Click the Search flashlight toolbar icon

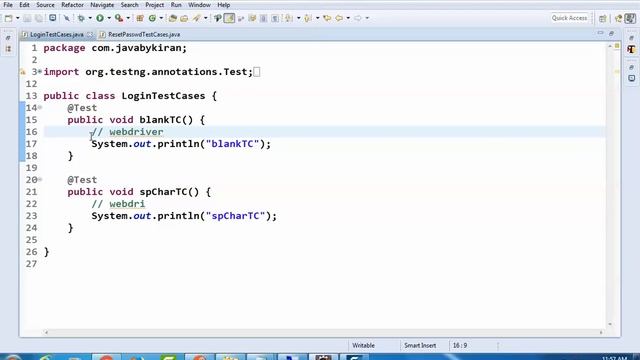tap(197, 18)
